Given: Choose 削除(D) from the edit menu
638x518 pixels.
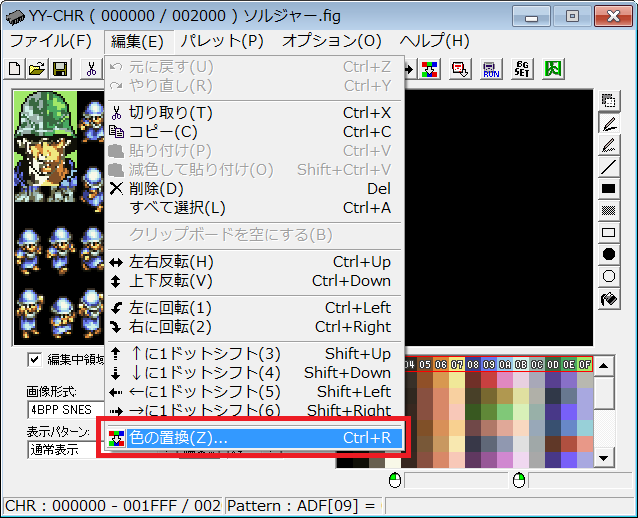Looking at the screenshot, I should (255, 189).
